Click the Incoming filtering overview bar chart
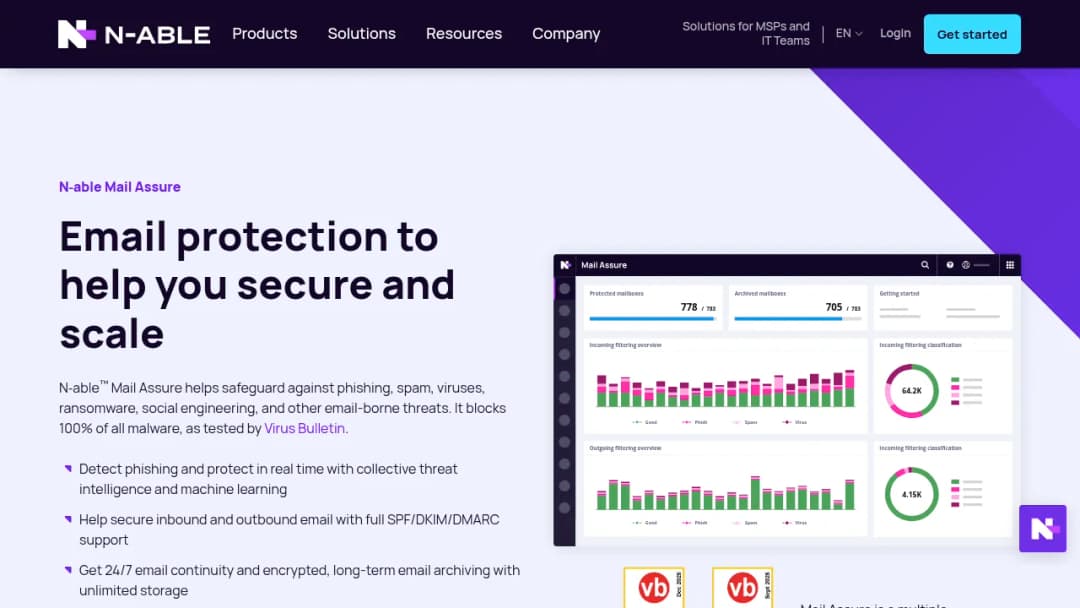The width and height of the screenshot is (1080, 608). pos(725,389)
